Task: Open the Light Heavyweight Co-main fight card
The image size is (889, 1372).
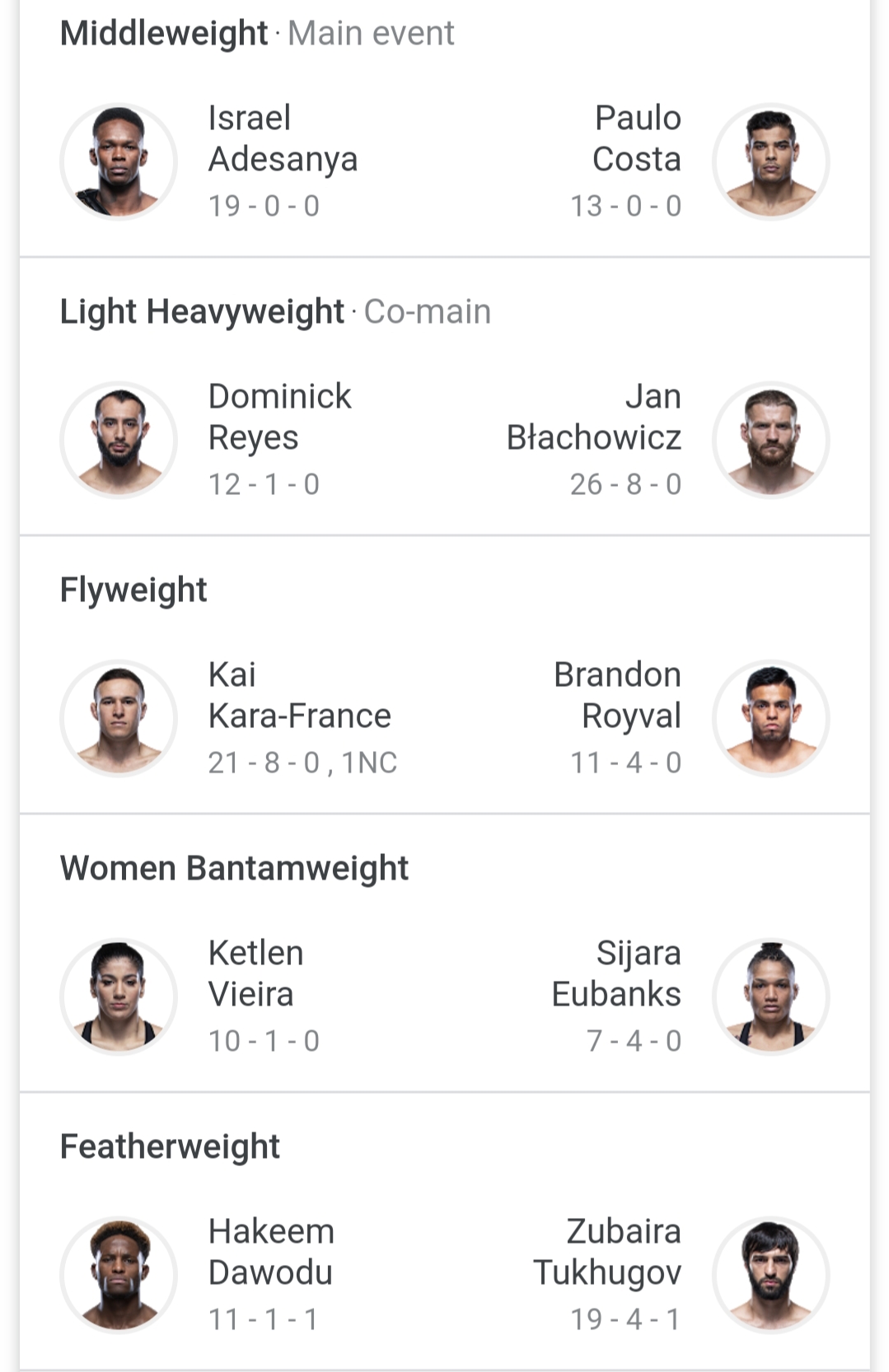Action: pyautogui.click(x=445, y=397)
